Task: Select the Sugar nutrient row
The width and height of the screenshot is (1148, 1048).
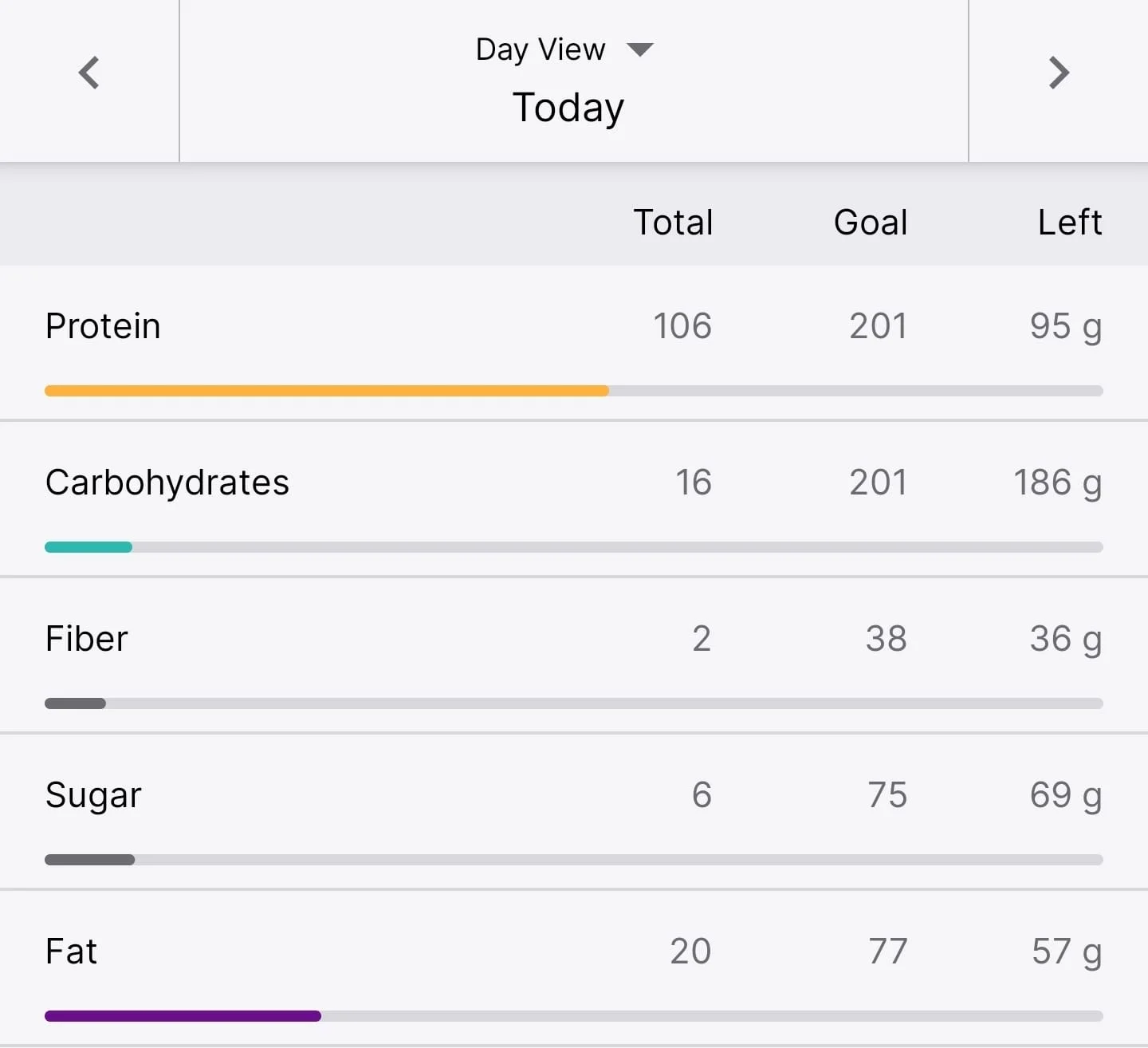Action: pyautogui.click(x=574, y=811)
